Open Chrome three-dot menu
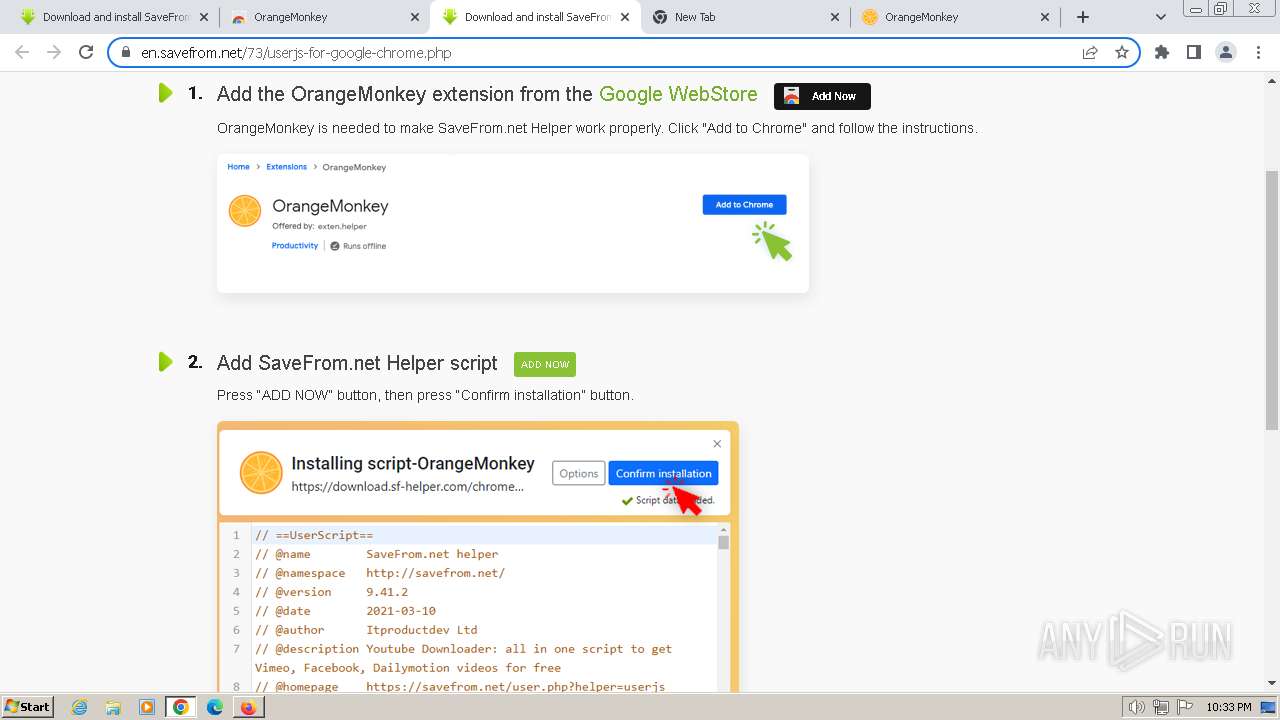The width and height of the screenshot is (1280, 720). tap(1258, 53)
